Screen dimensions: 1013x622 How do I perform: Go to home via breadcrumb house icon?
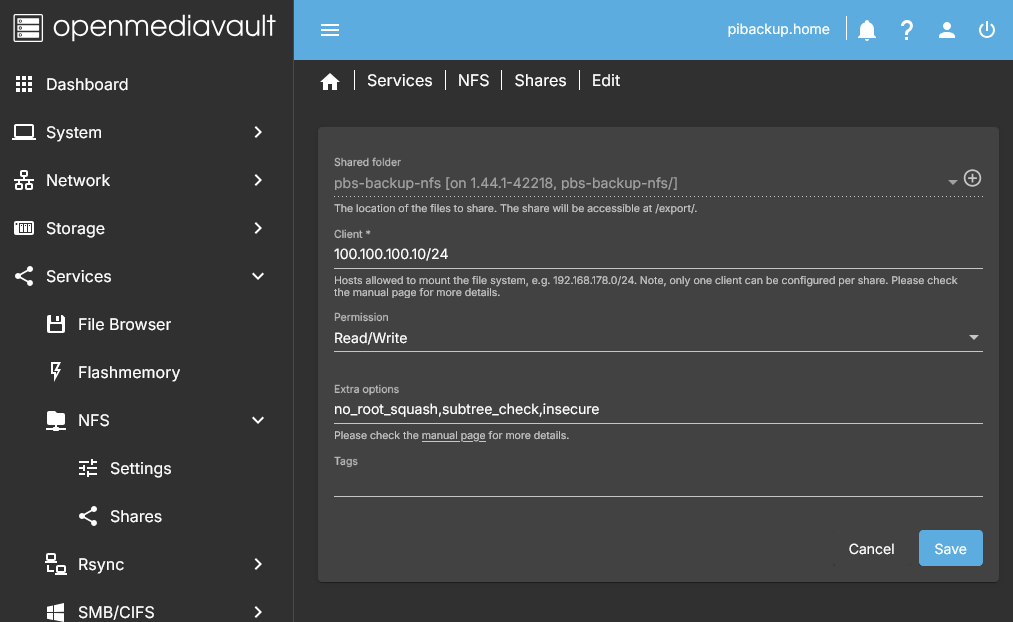point(330,82)
